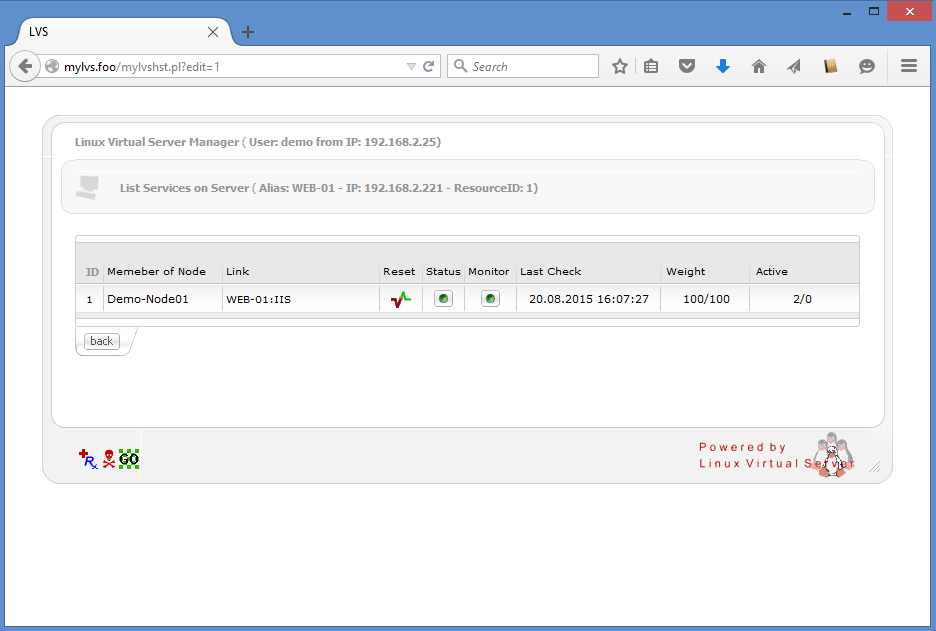This screenshot has height=631, width=936.
Task: Click inside the Search input field
Action: pos(532,67)
